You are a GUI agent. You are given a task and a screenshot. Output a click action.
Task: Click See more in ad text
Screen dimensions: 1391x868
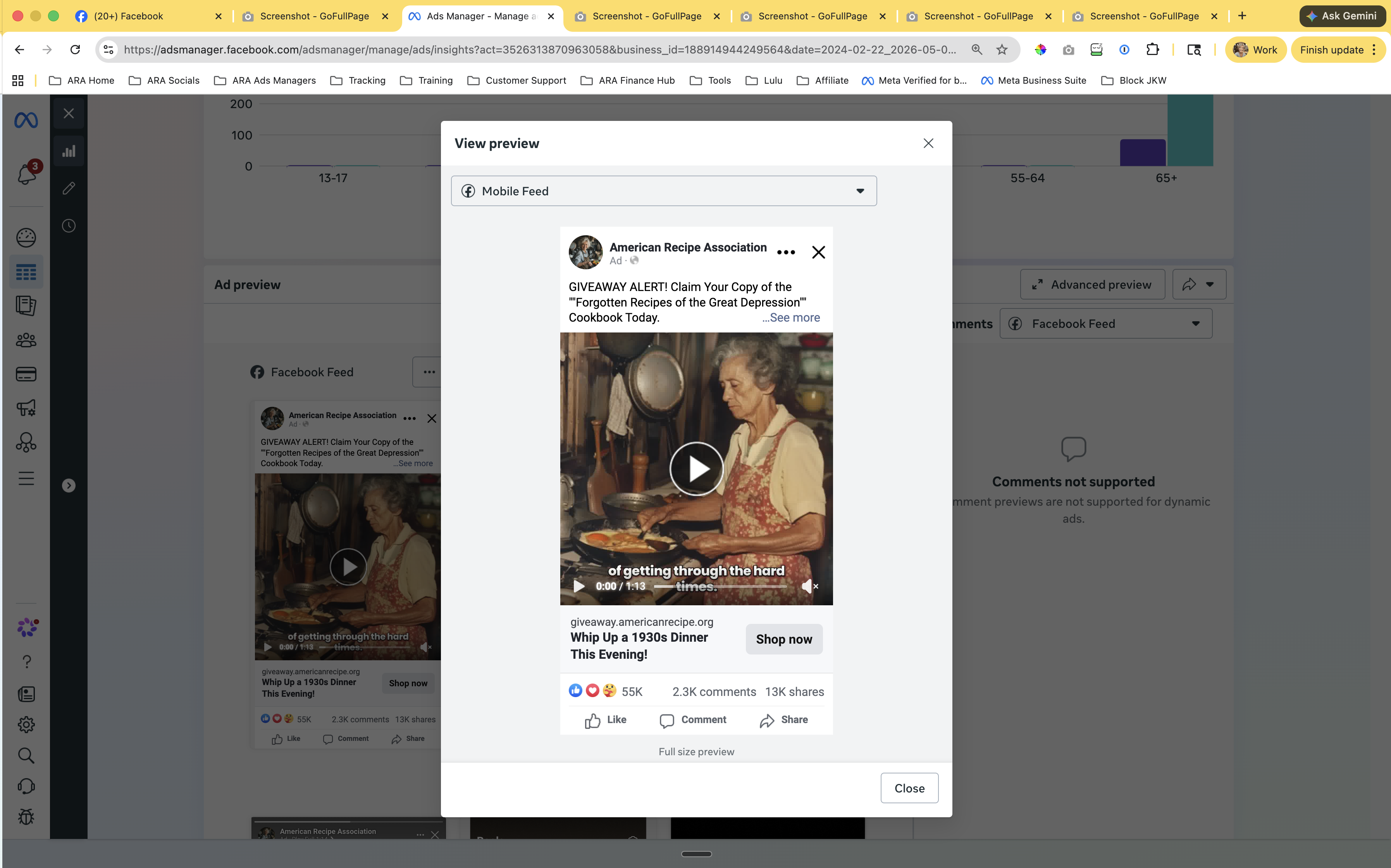coord(791,317)
